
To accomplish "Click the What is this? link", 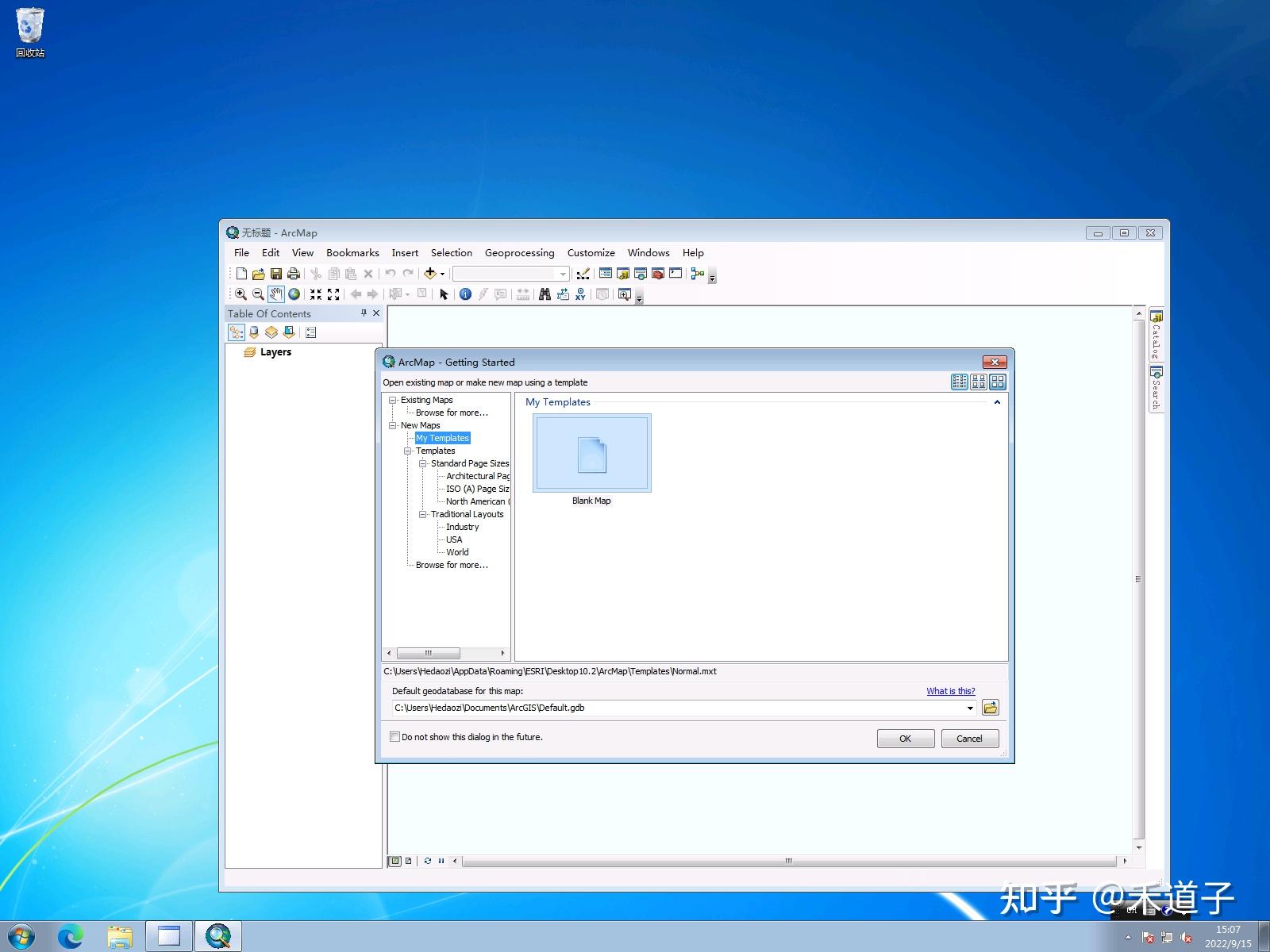I will click(x=950, y=691).
